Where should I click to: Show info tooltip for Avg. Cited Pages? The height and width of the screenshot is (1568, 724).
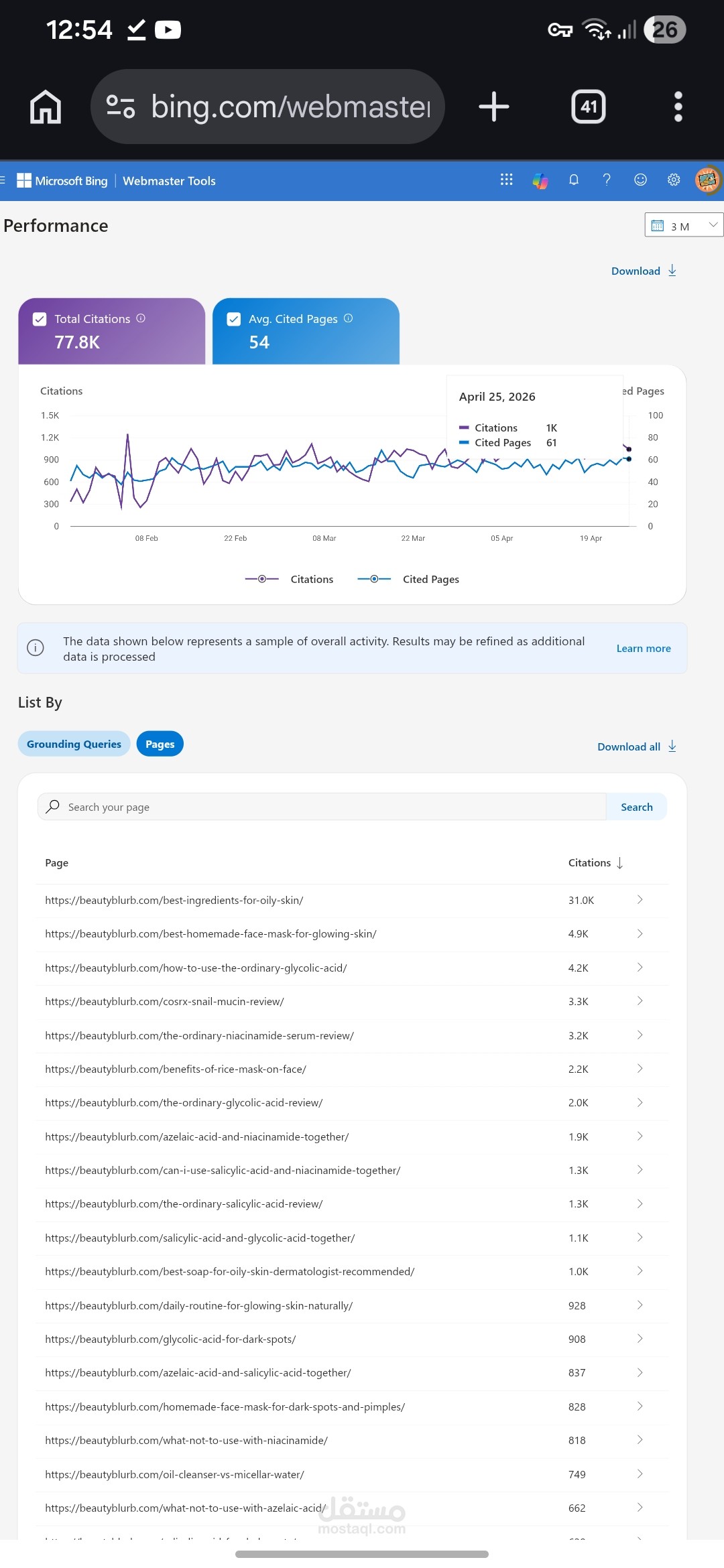pyautogui.click(x=348, y=318)
